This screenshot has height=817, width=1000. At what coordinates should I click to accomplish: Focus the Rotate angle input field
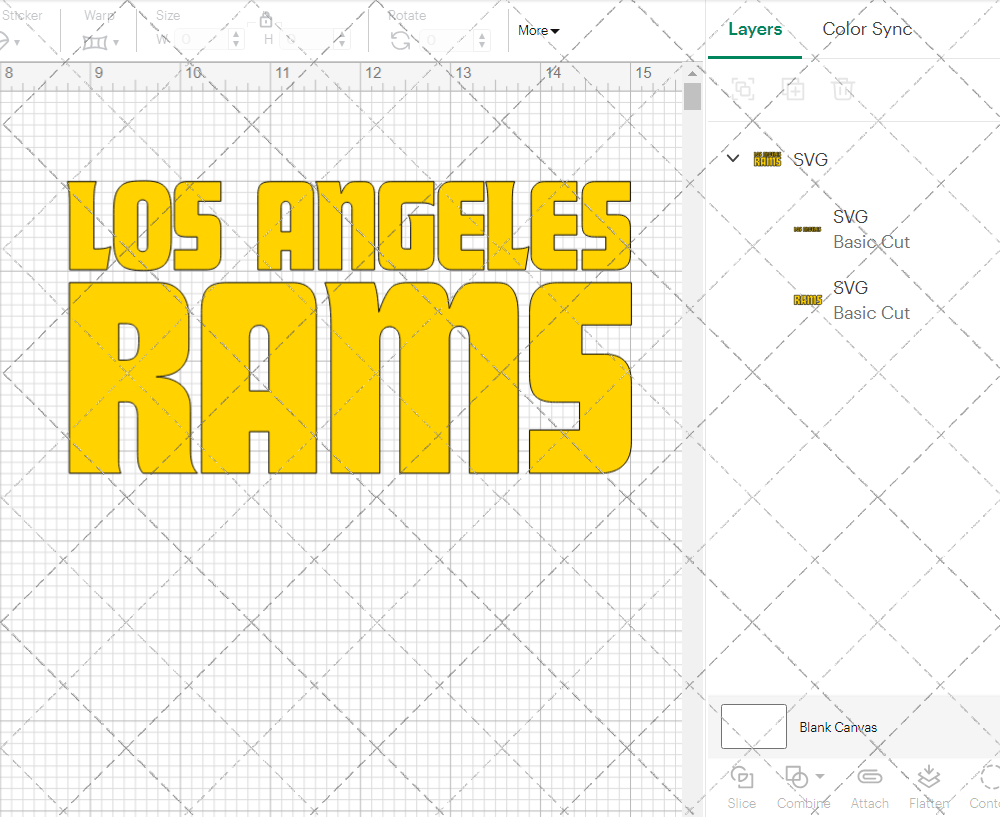pos(447,40)
